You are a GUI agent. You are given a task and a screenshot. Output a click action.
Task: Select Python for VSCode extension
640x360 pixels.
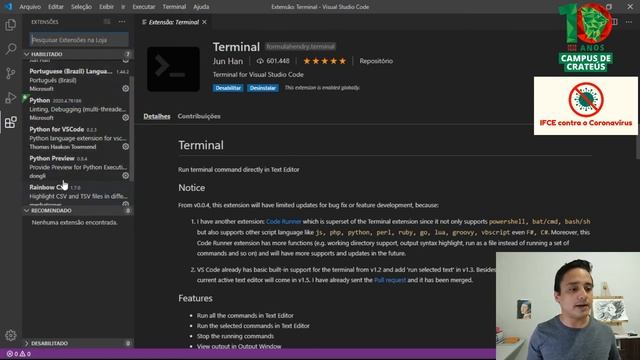click(78, 138)
